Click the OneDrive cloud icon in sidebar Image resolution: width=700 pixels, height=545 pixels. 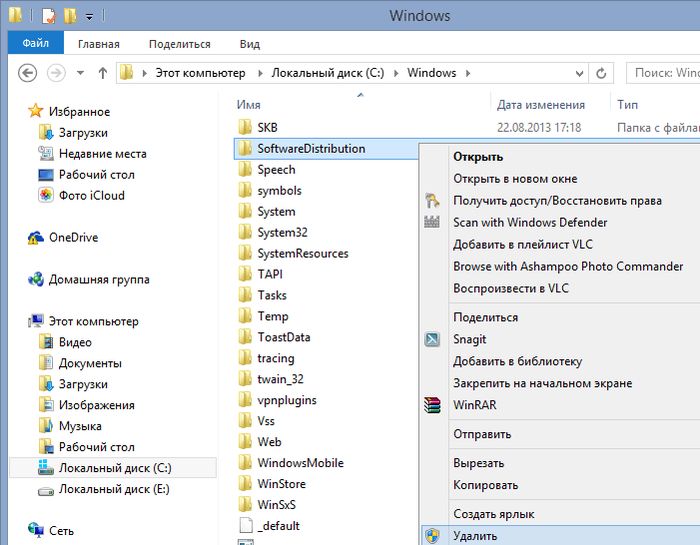point(36,238)
